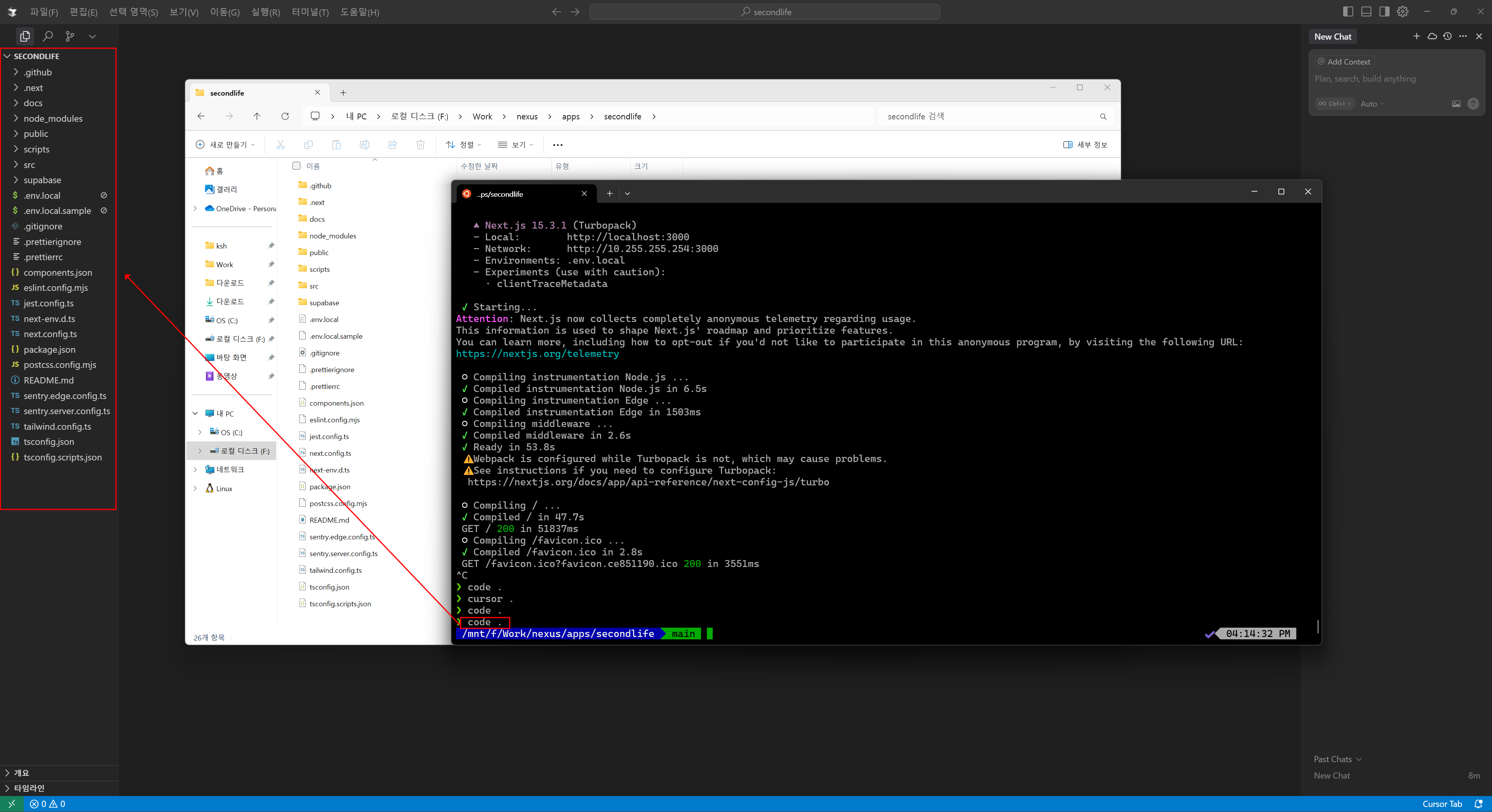Expand the node_modules folder in tree
The image size is (1492, 812).
click(53, 119)
